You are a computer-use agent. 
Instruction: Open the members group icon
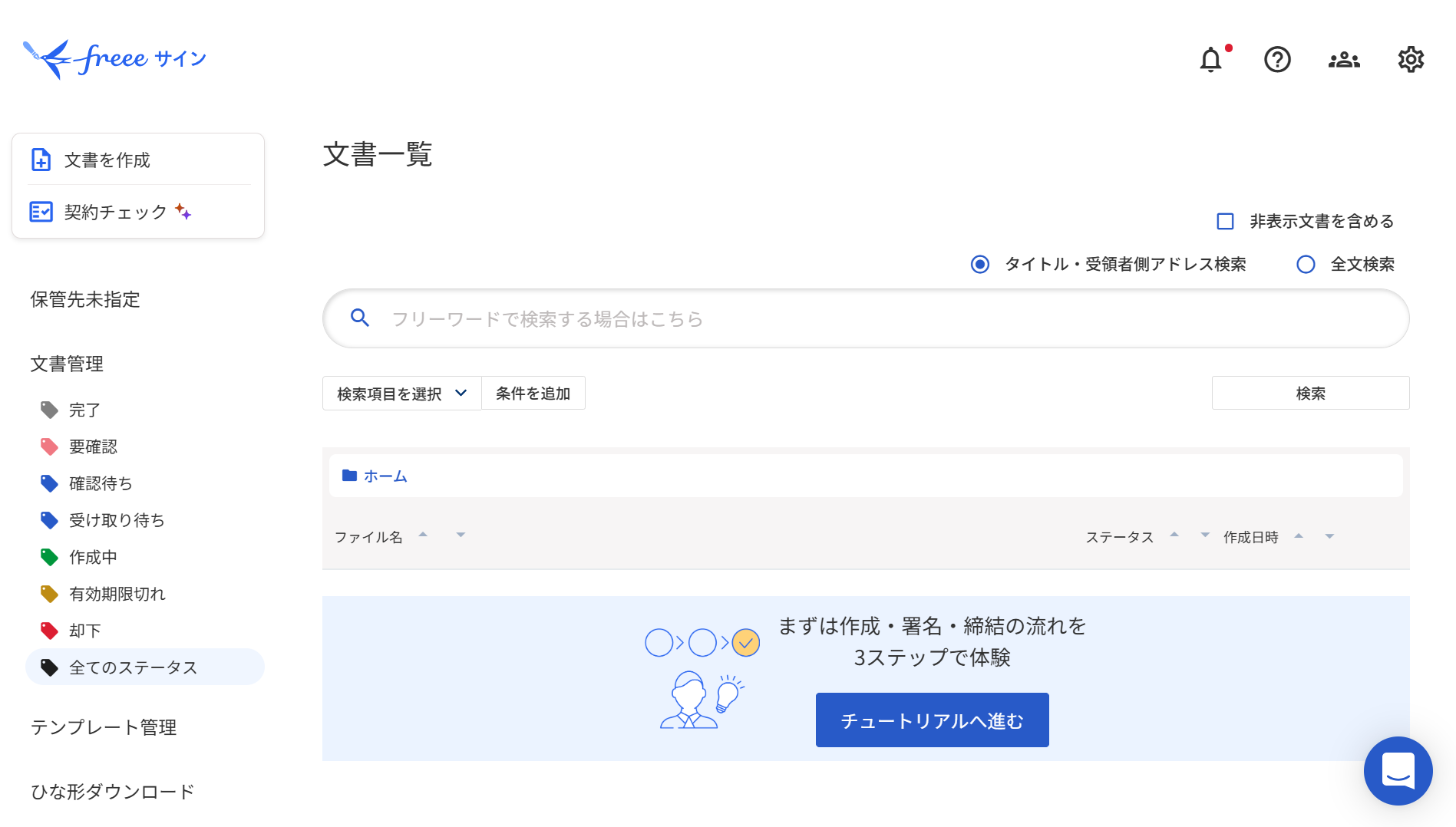tap(1344, 60)
